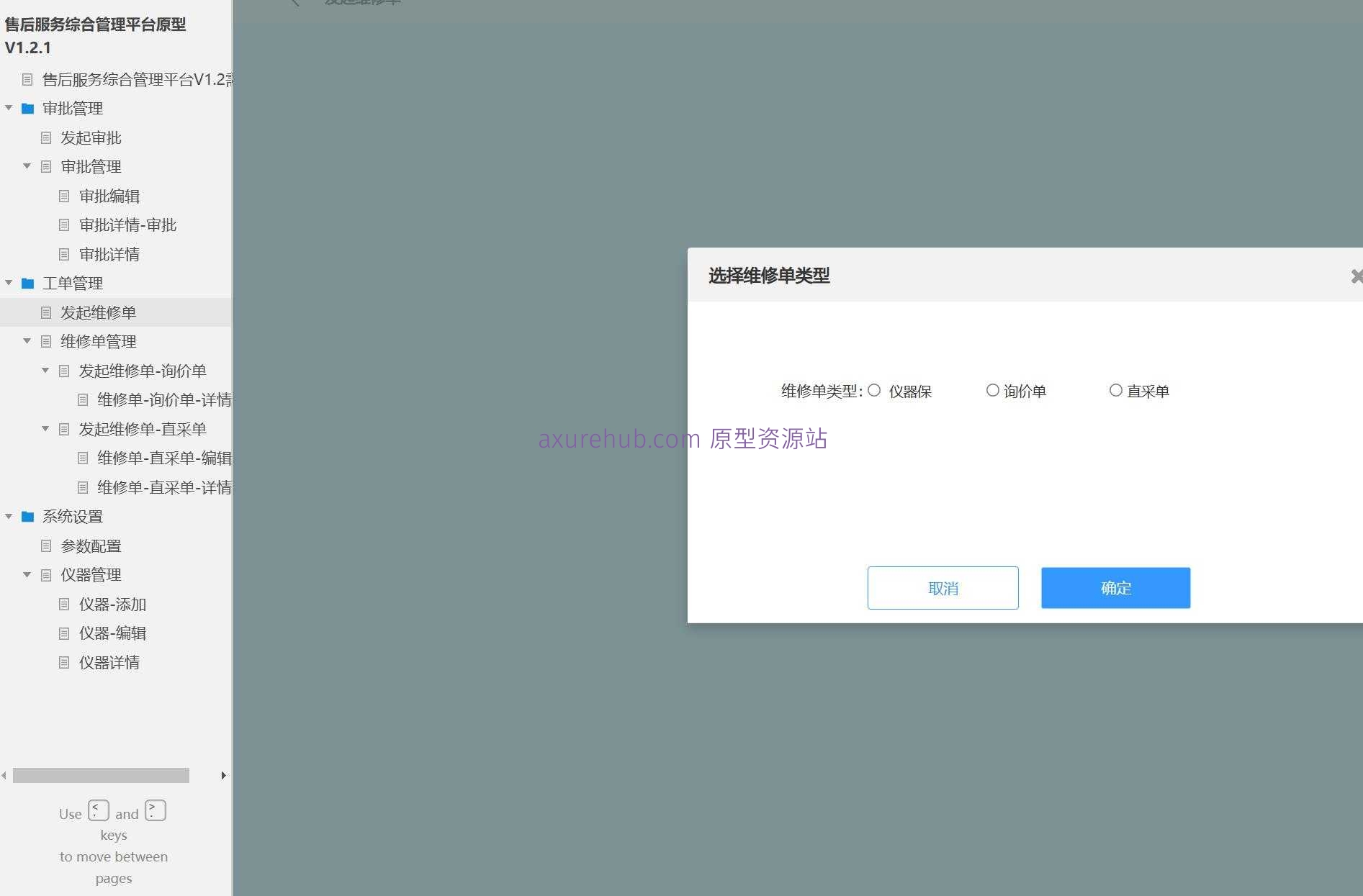Click the '<' key hint icon at bottom
This screenshot has height=896, width=1363.
pyautogui.click(x=98, y=810)
